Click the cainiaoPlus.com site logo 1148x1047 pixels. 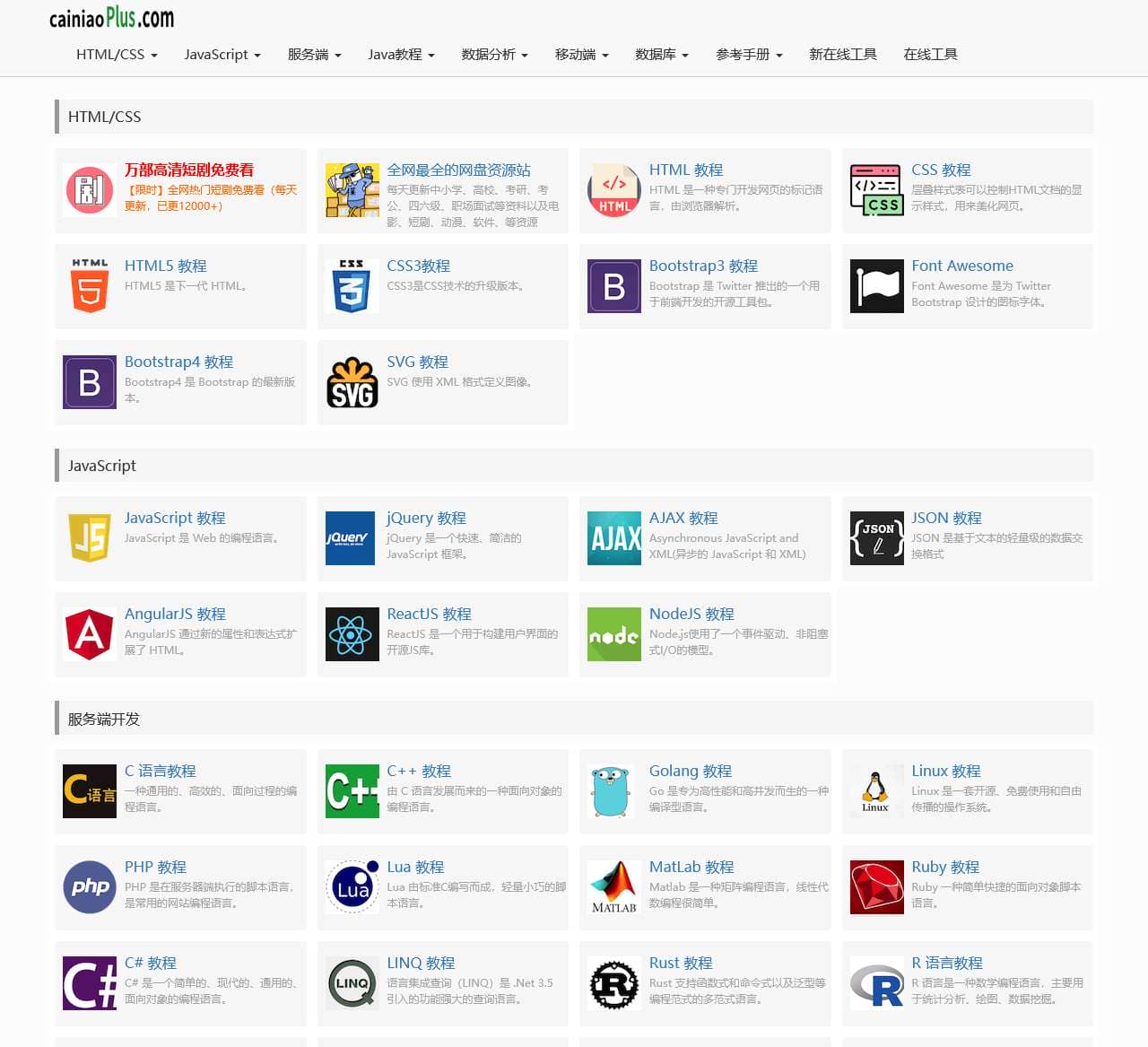(x=111, y=18)
